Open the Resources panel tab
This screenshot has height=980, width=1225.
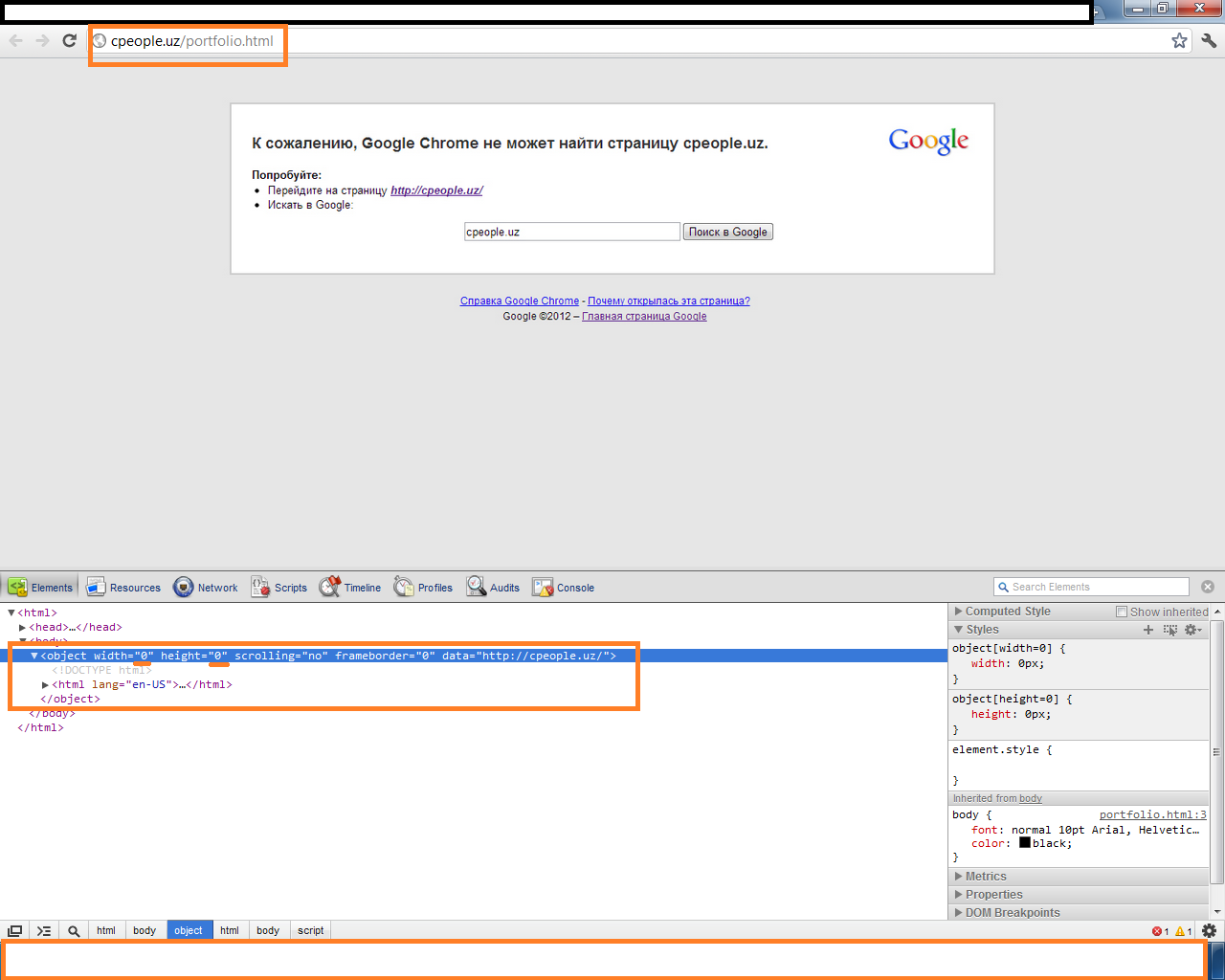tap(123, 588)
